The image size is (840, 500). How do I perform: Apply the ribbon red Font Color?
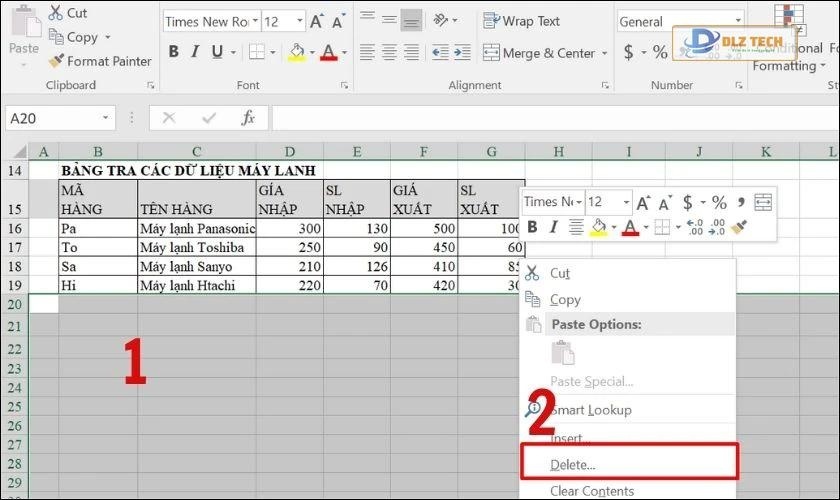pyautogui.click(x=328, y=52)
